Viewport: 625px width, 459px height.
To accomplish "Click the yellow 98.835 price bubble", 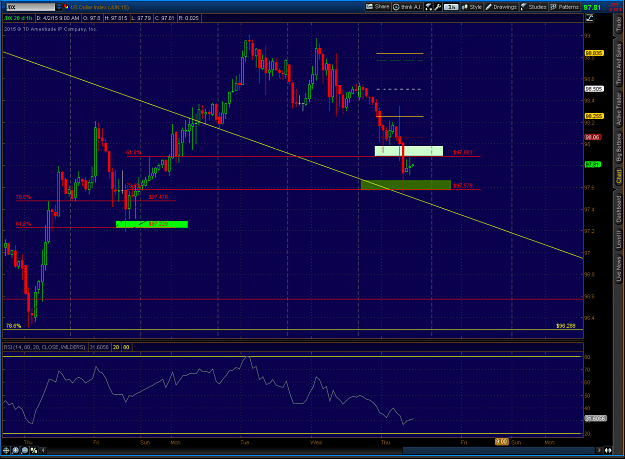I will [x=594, y=53].
